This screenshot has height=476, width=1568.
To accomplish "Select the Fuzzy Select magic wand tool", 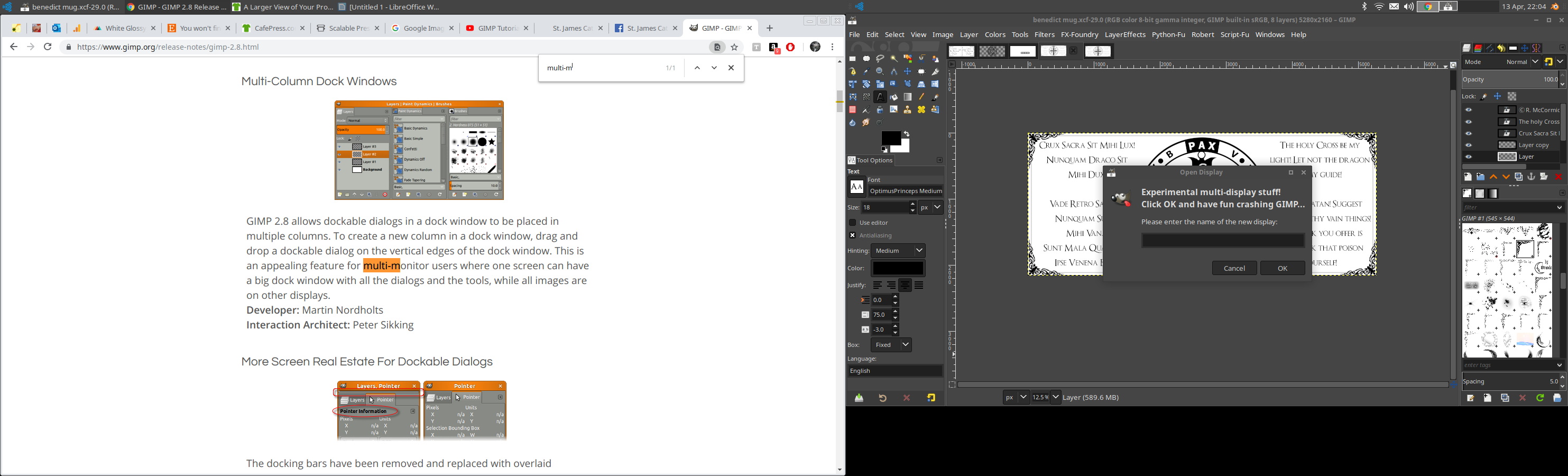I will coord(894,59).
